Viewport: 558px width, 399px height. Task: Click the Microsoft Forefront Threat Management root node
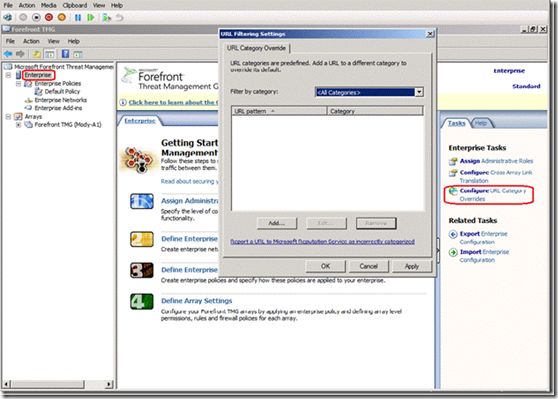(64, 67)
